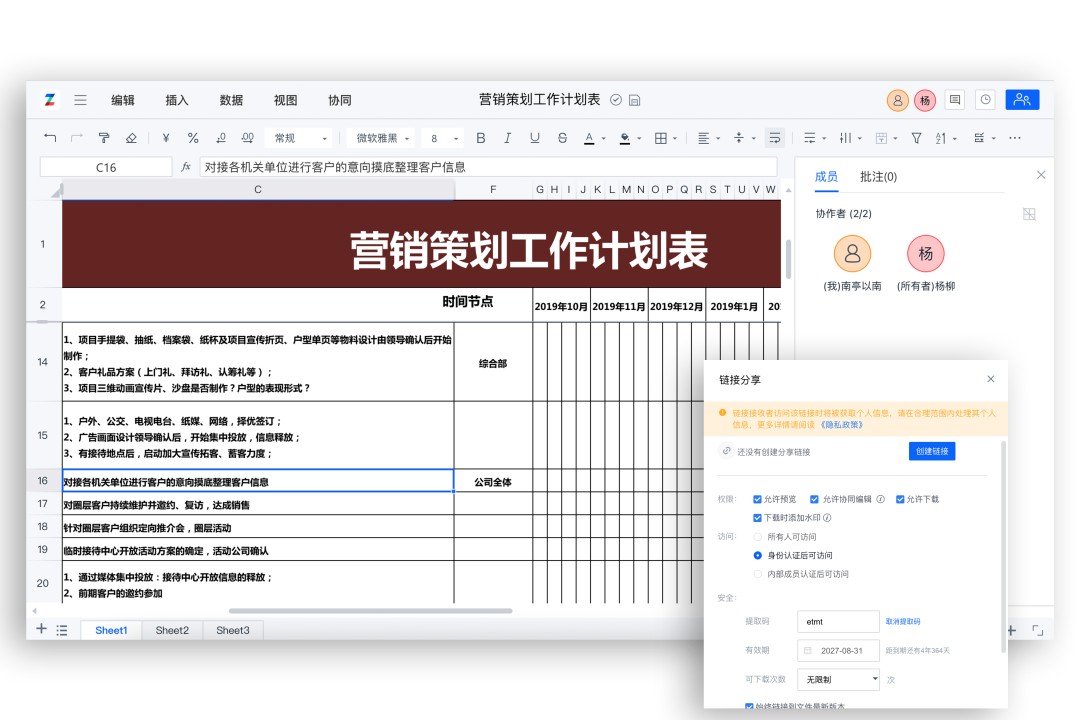Screen dimensions: 1080x720
Task: Switch to Sheet3 tab
Action: [x=233, y=630]
